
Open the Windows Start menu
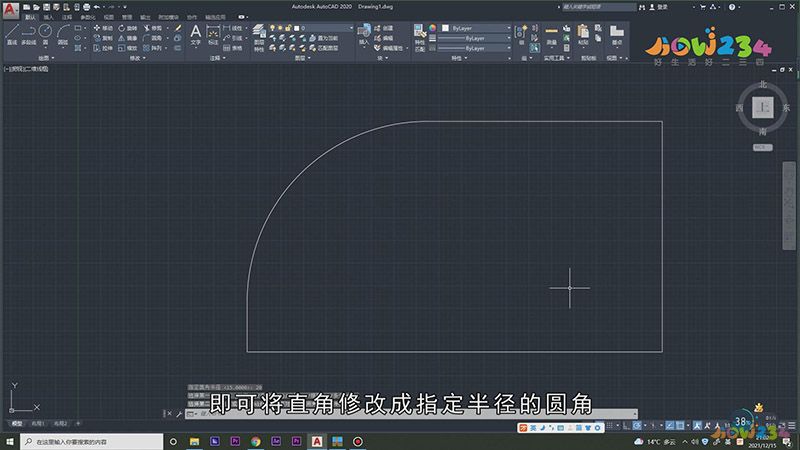(10, 441)
